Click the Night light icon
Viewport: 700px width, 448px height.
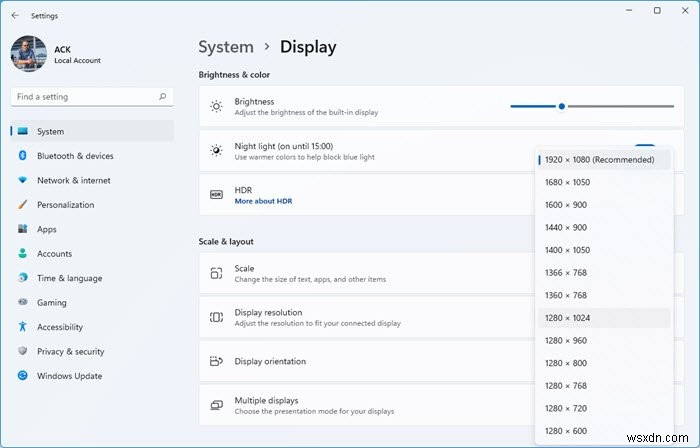[x=217, y=150]
